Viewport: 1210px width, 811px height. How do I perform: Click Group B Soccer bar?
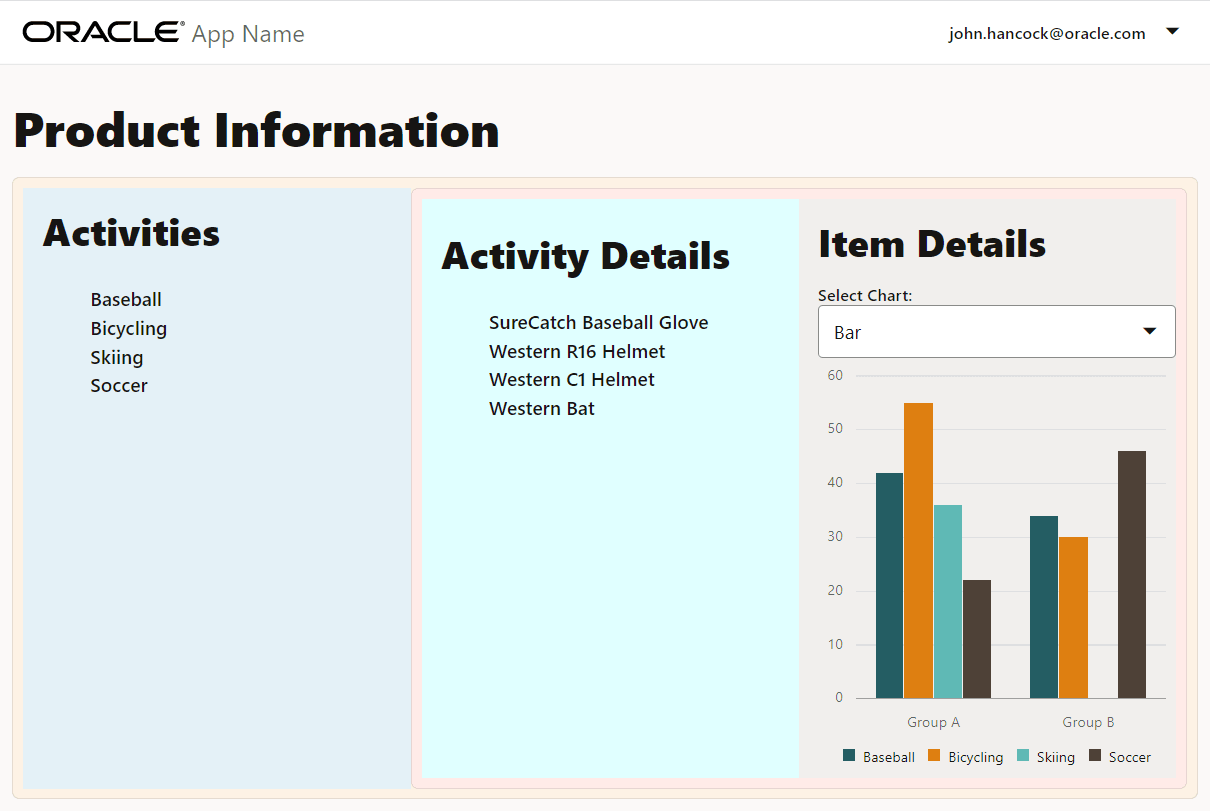[1132, 574]
